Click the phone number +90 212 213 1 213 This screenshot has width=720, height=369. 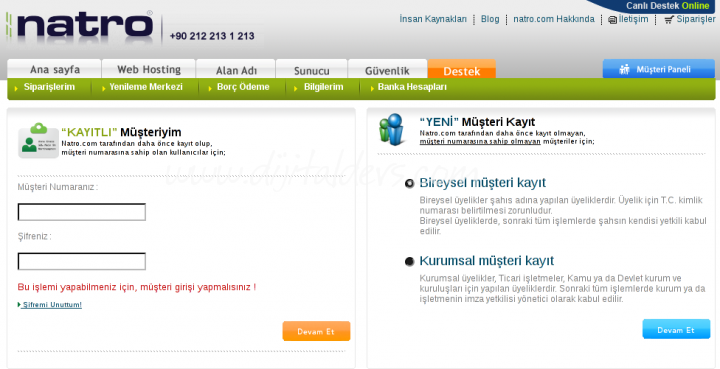212,36
